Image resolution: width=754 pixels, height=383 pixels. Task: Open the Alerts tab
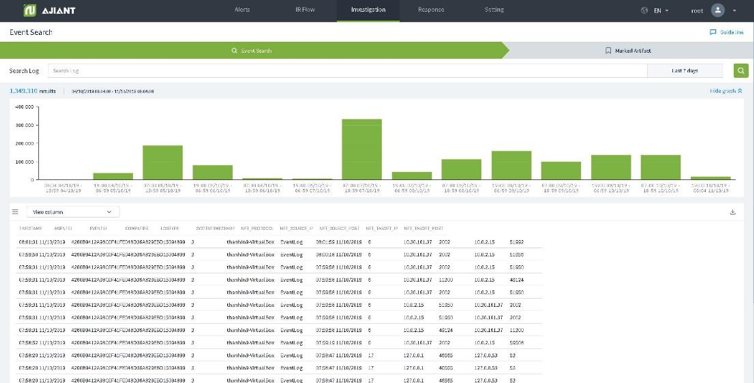[242, 10]
